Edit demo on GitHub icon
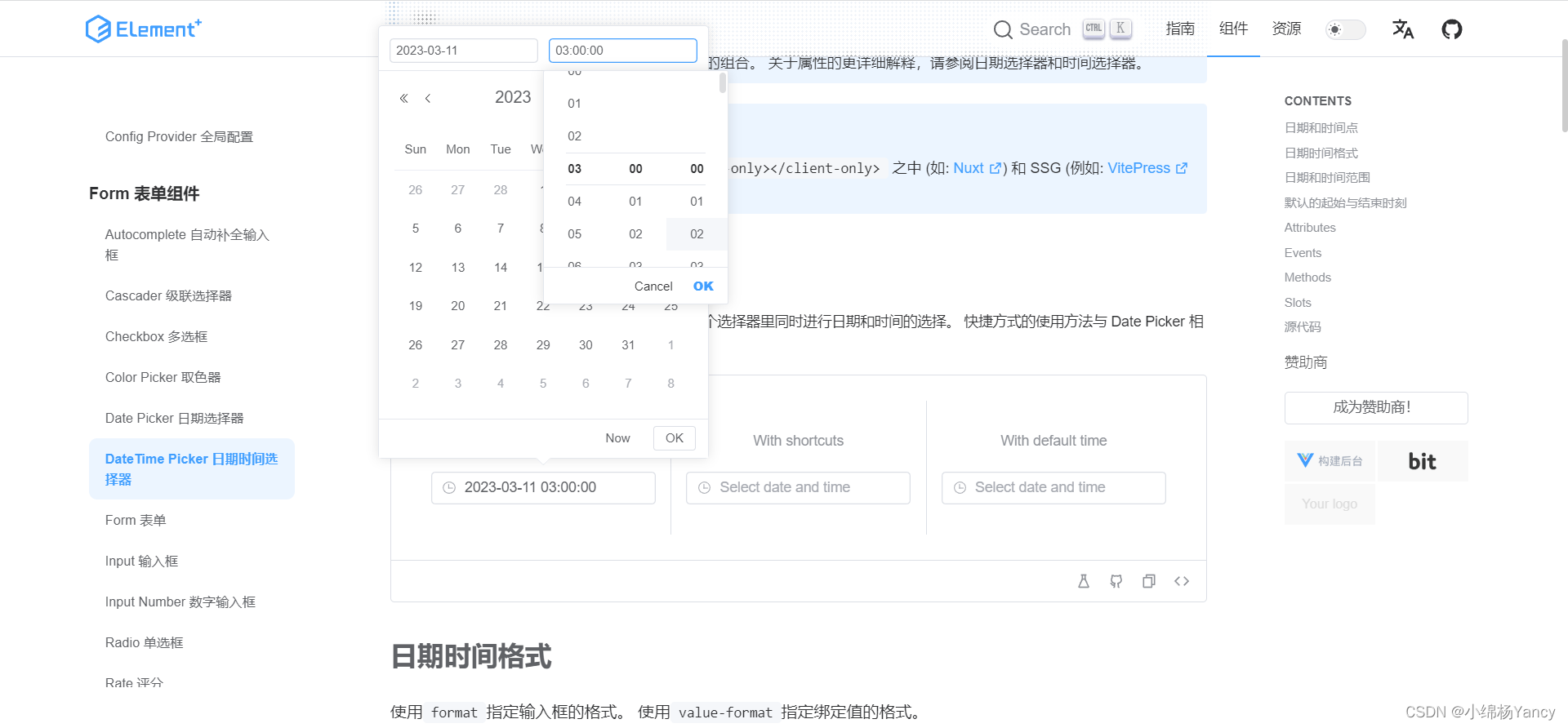1568x728 pixels. click(1116, 581)
